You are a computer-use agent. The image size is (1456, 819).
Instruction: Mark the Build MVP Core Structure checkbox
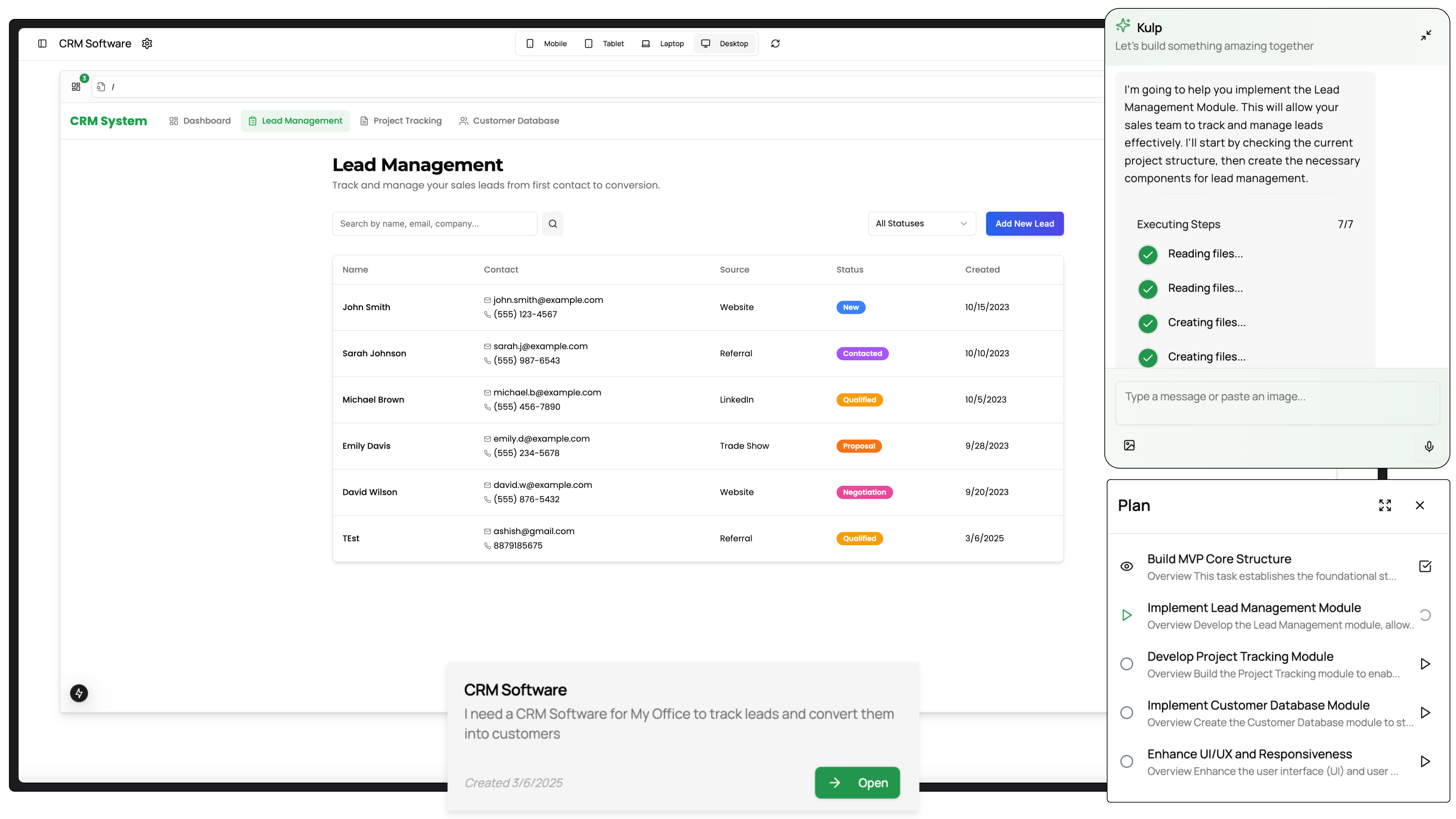[1425, 566]
